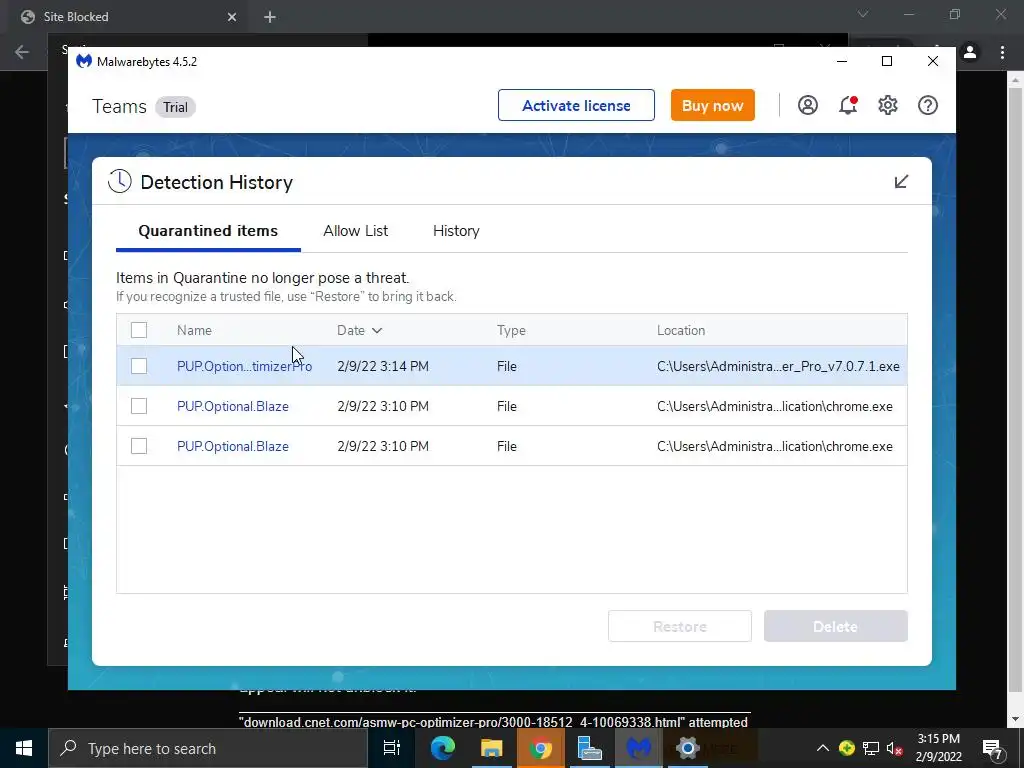Open the computer app icon in taskbar
This screenshot has height=768, width=1024.
[589, 748]
